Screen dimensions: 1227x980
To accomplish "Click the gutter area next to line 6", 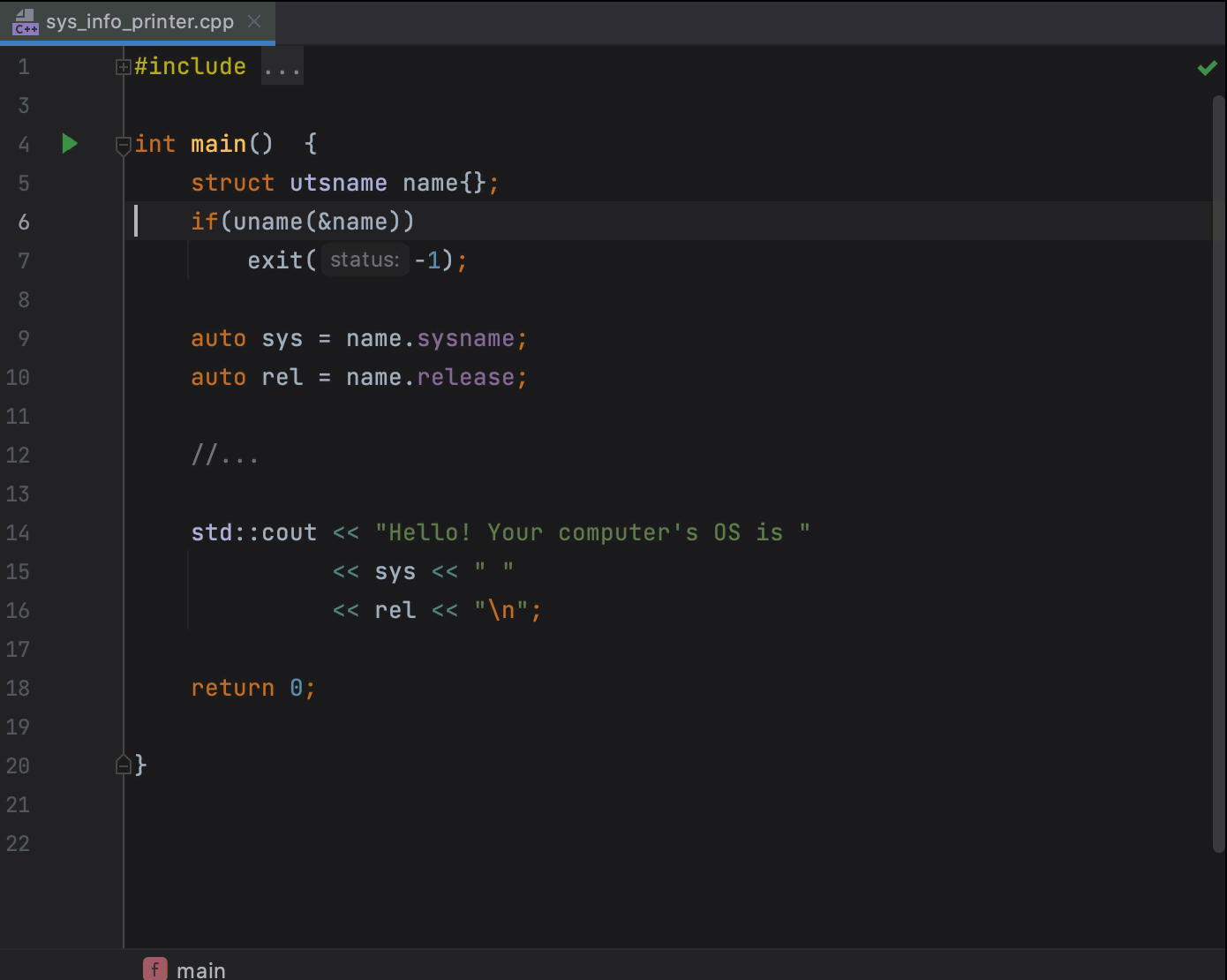I will coord(79,222).
